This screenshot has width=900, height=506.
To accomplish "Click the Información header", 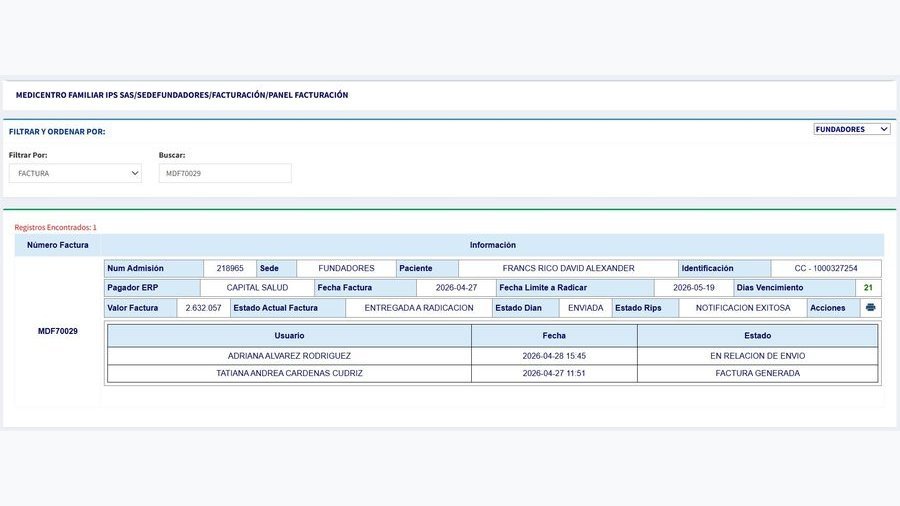I will 492,245.
